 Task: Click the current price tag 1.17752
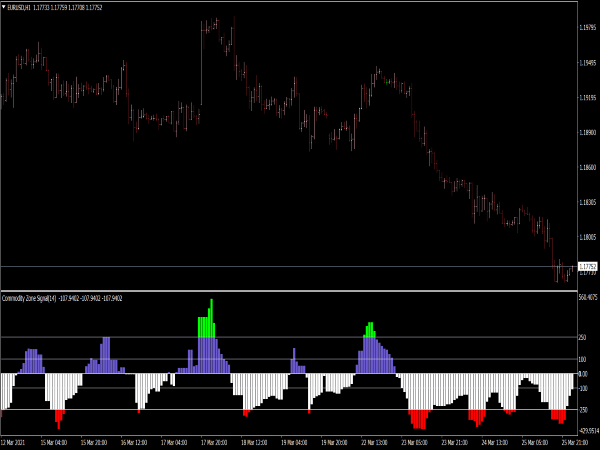pos(587,266)
